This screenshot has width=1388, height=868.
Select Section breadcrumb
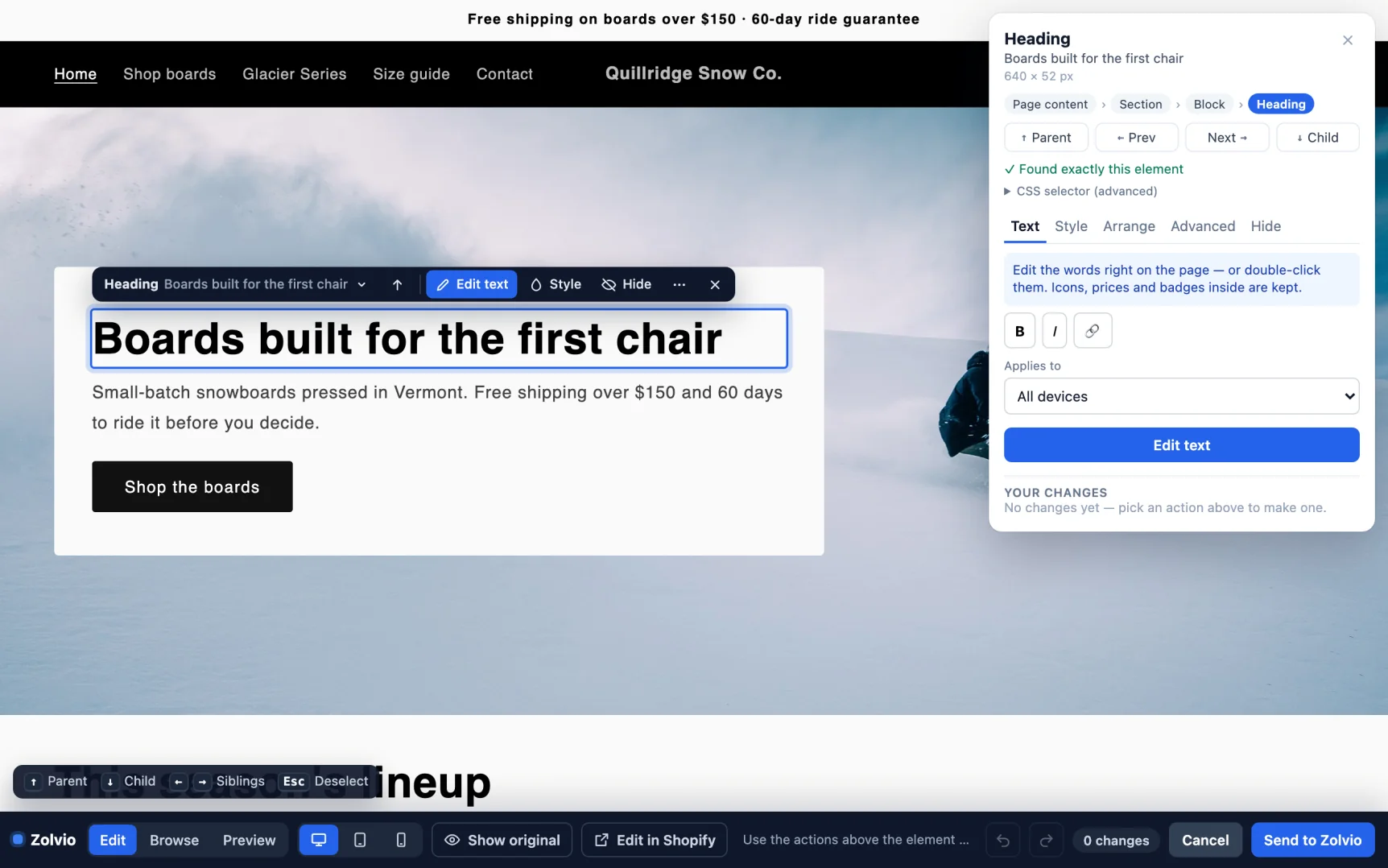point(1140,104)
